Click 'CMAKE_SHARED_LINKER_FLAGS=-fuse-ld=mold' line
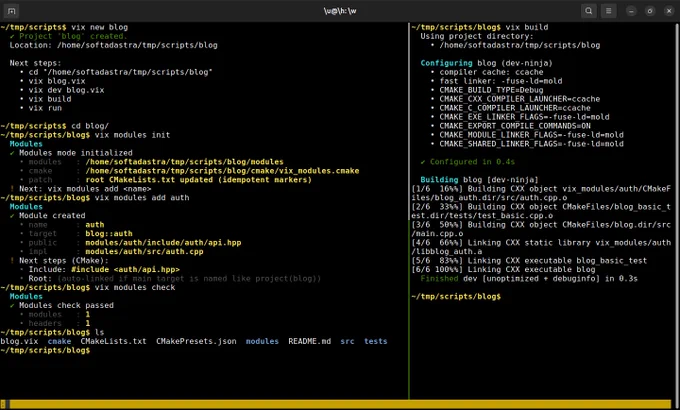The height and width of the screenshot is (410, 680). point(532,144)
